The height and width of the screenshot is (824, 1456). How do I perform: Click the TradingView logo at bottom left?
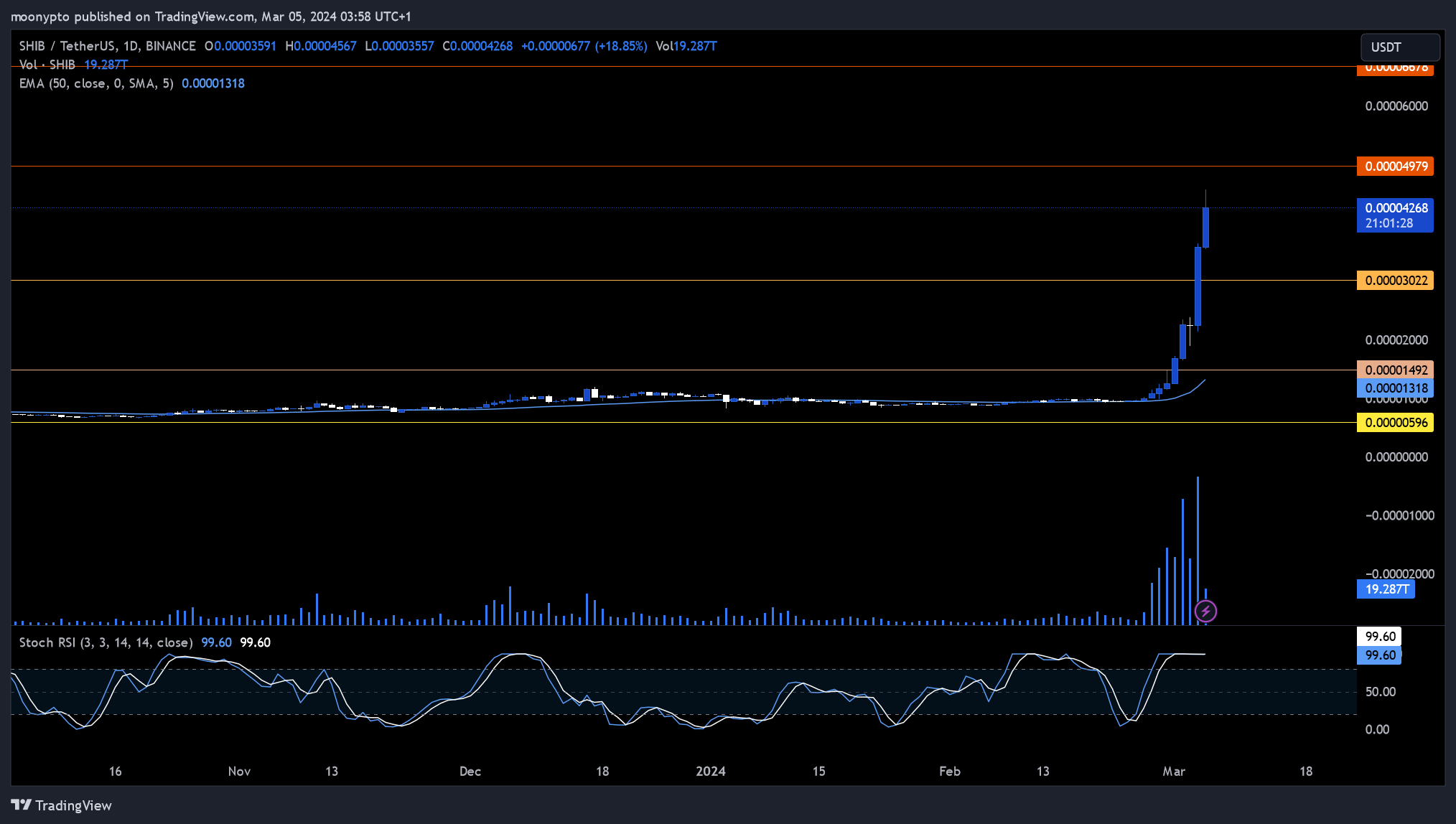62,805
